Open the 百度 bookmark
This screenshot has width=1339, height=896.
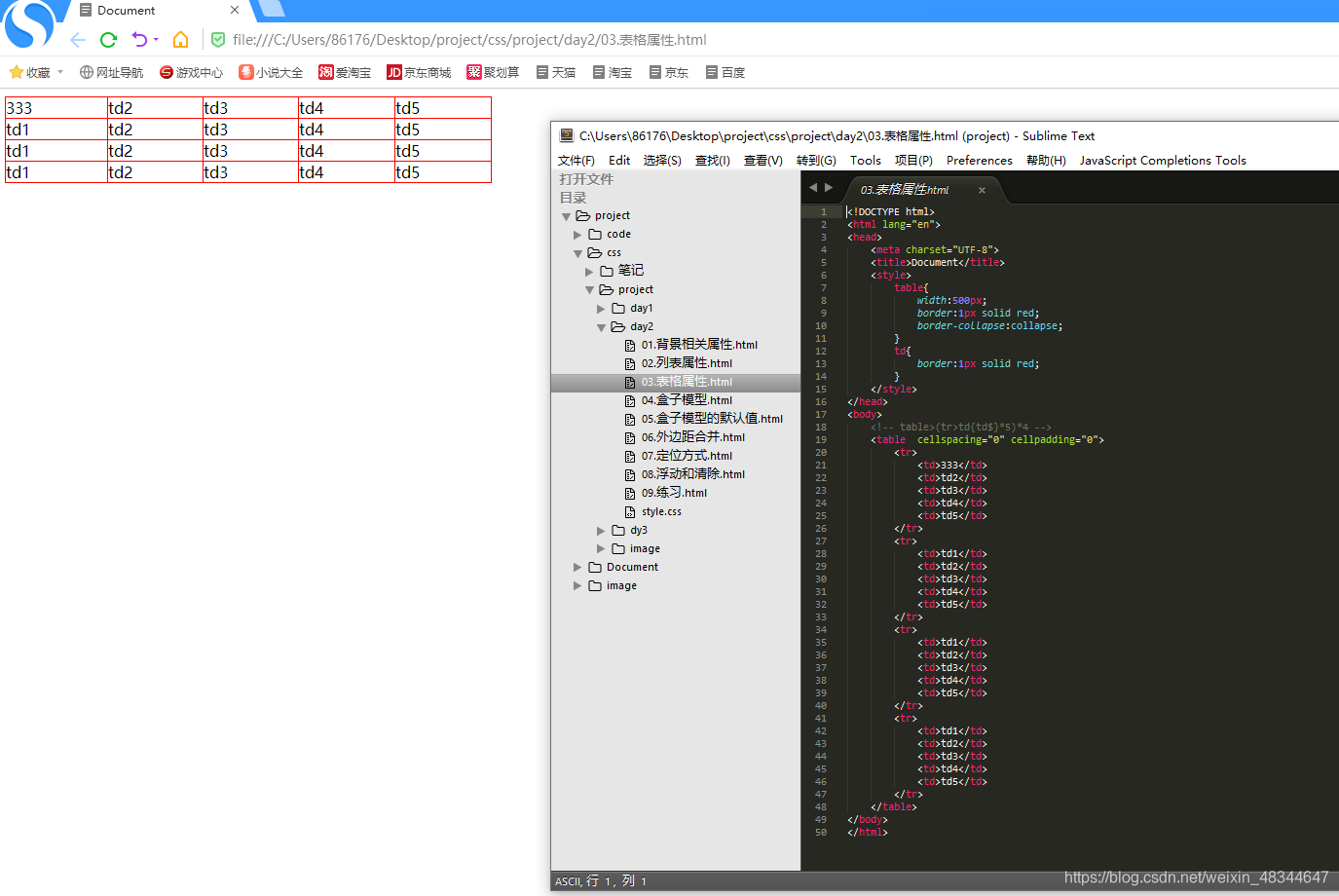pos(725,72)
